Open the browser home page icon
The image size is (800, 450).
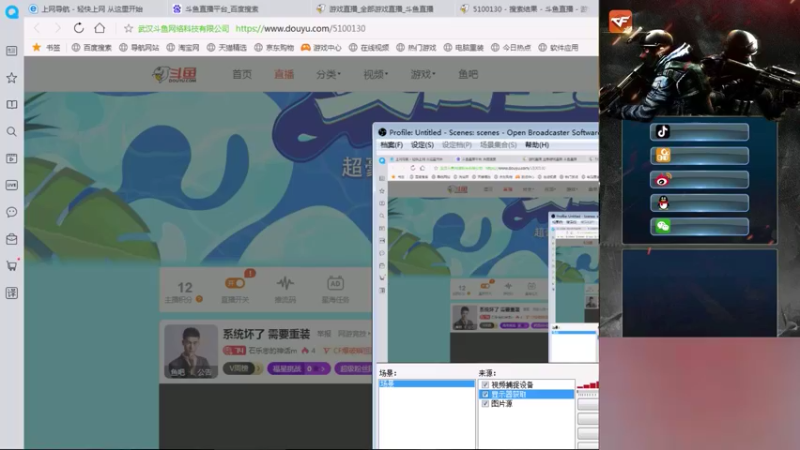pyautogui.click(x=99, y=28)
